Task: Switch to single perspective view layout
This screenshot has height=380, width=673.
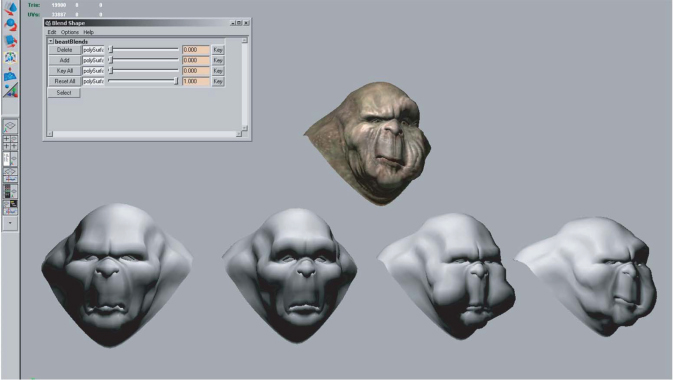Action: pyautogui.click(x=10, y=126)
